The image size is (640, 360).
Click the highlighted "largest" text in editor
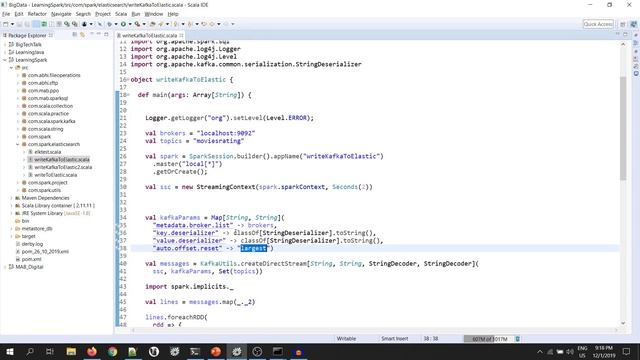click(x=253, y=248)
